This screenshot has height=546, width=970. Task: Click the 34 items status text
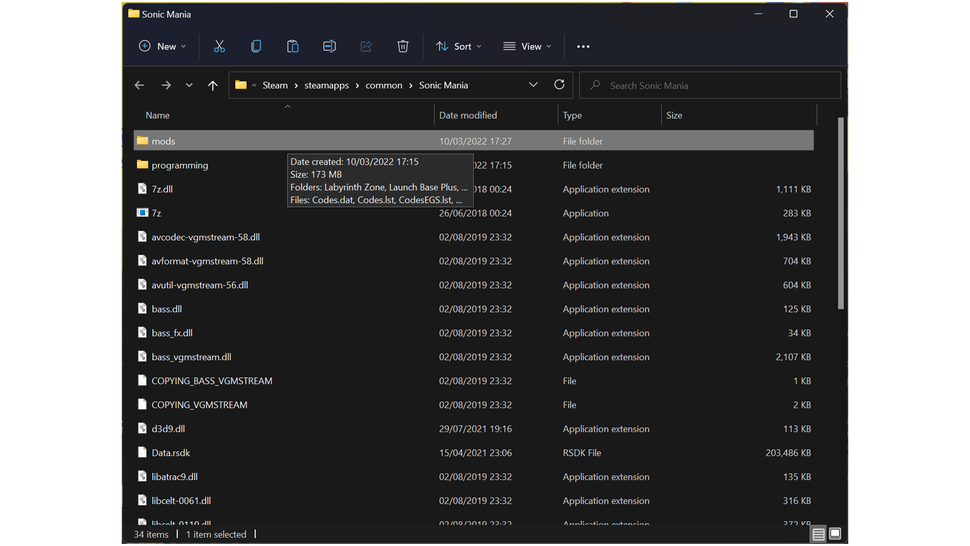(x=151, y=534)
